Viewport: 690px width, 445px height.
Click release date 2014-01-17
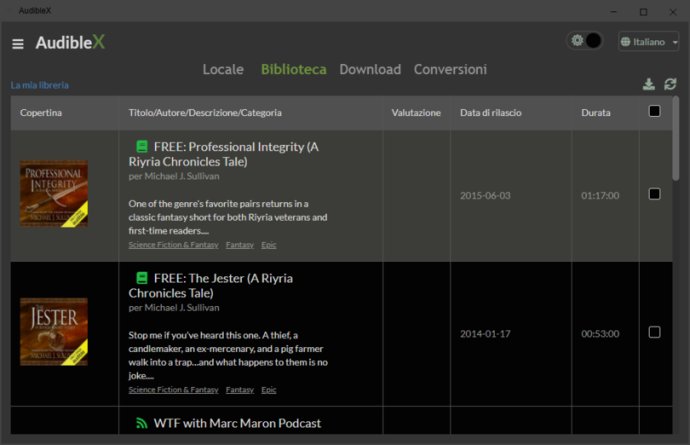point(485,334)
